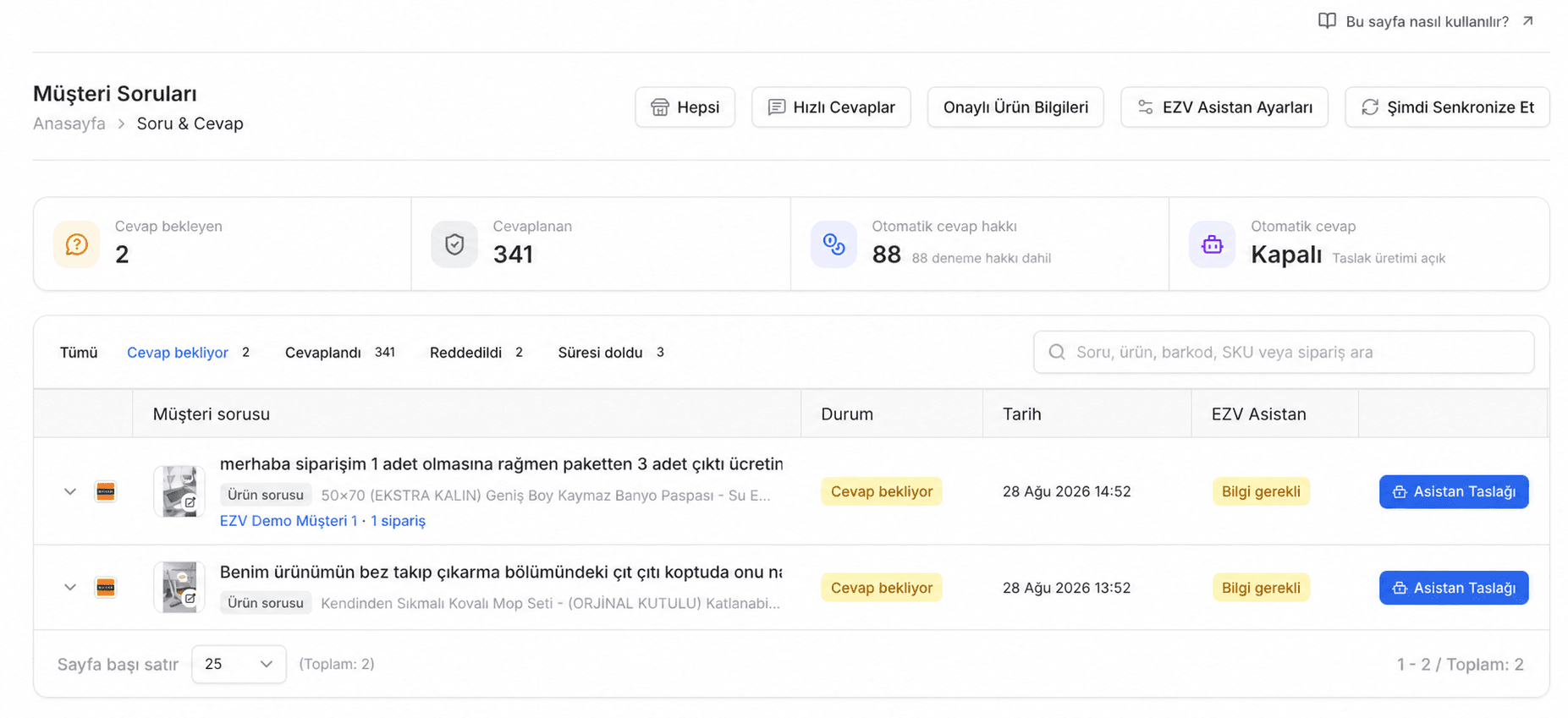This screenshot has width=1568, height=718.
Task: Click the external arrow icon after help text
Action: pyautogui.click(x=1527, y=21)
